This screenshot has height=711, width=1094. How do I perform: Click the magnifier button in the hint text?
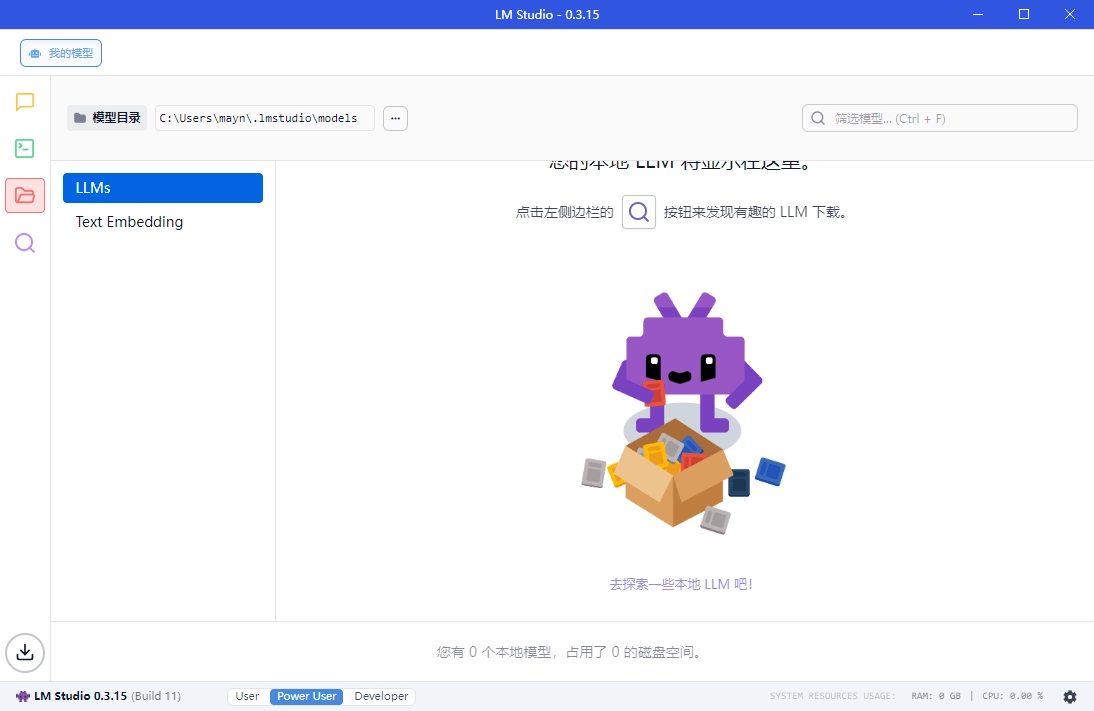639,212
